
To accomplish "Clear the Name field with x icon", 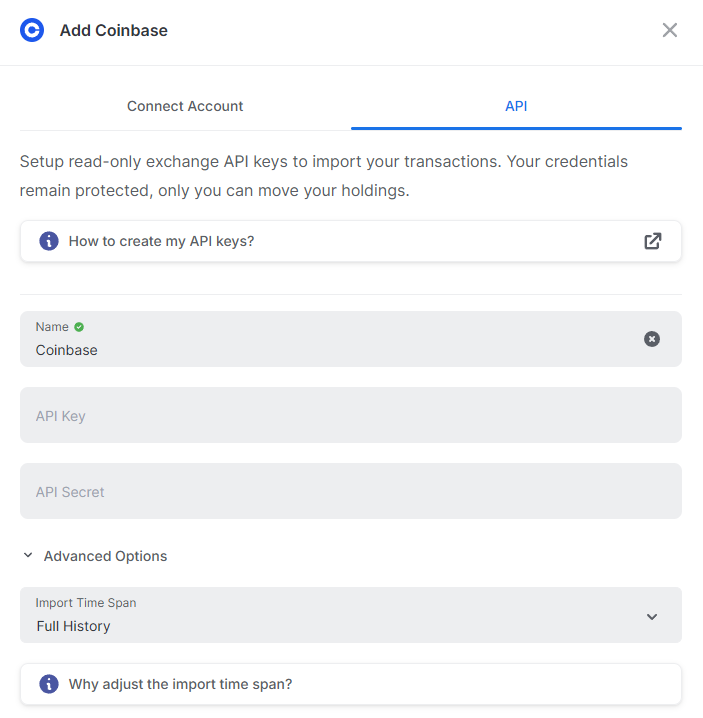I will [x=652, y=339].
